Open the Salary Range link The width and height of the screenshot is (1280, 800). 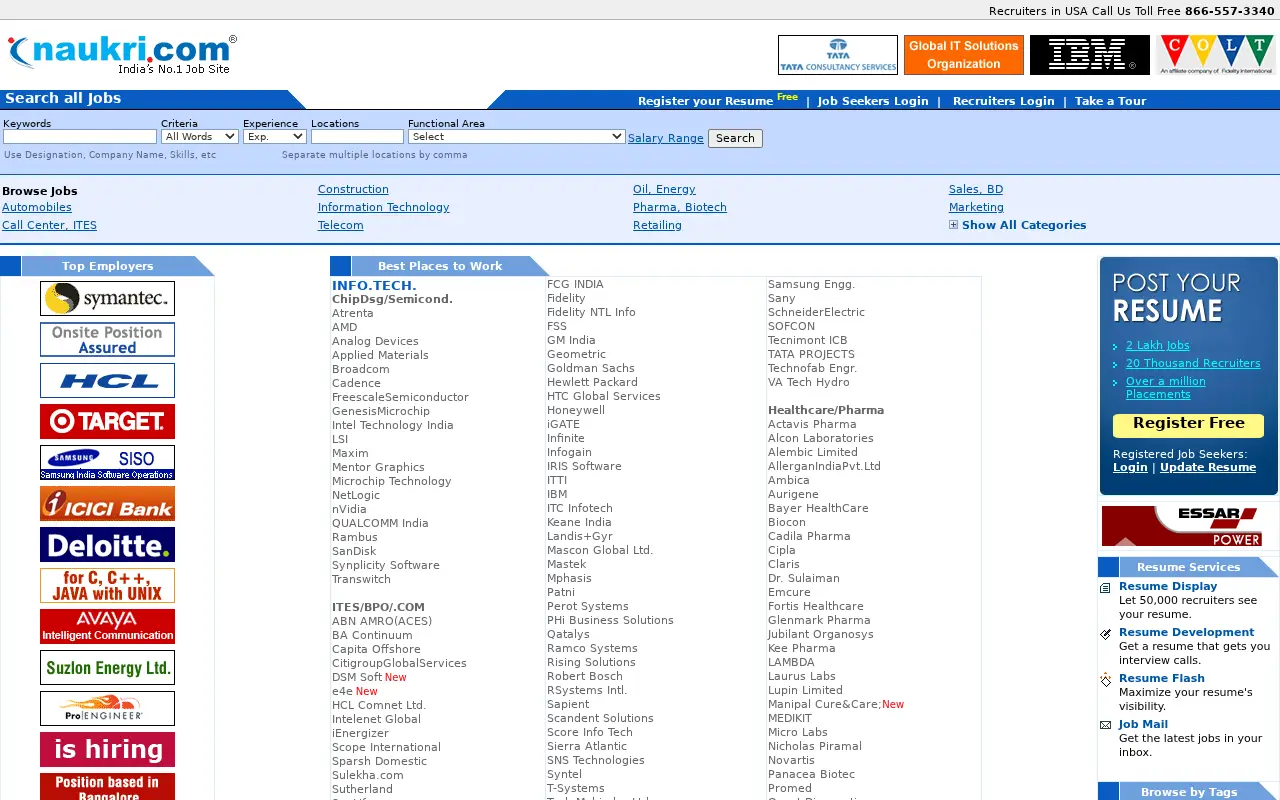pyautogui.click(x=666, y=138)
